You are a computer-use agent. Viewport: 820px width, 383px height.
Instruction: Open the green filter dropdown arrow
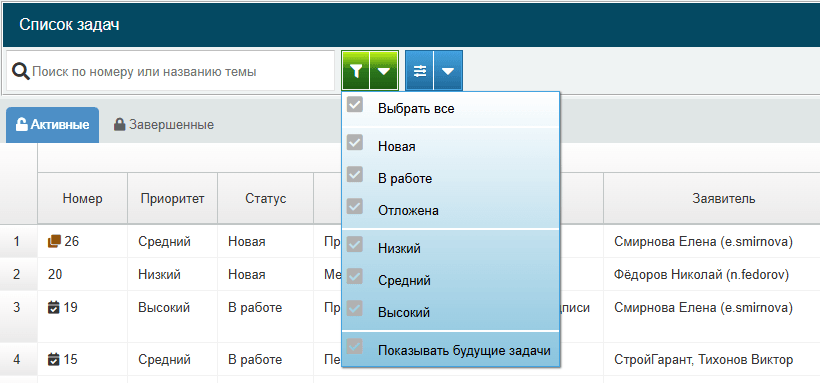click(x=384, y=71)
